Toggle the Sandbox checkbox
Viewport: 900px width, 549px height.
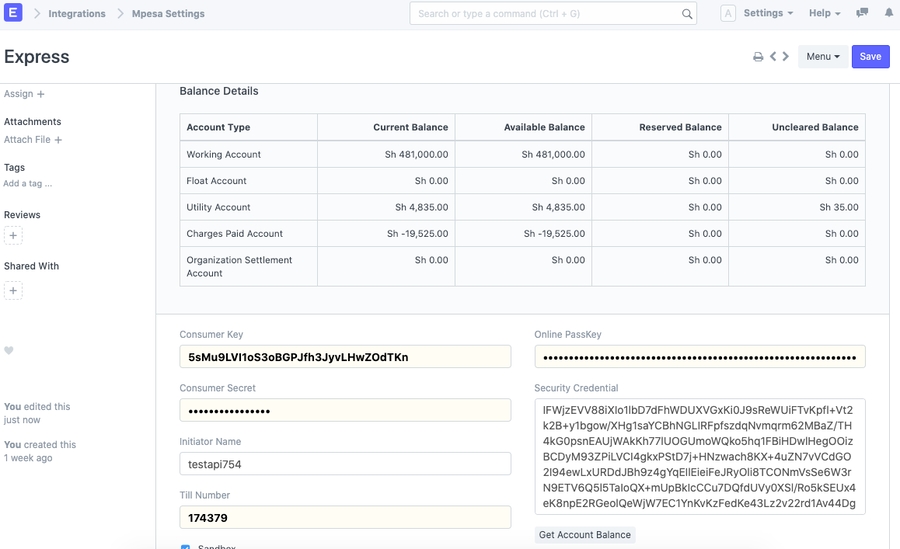185,546
